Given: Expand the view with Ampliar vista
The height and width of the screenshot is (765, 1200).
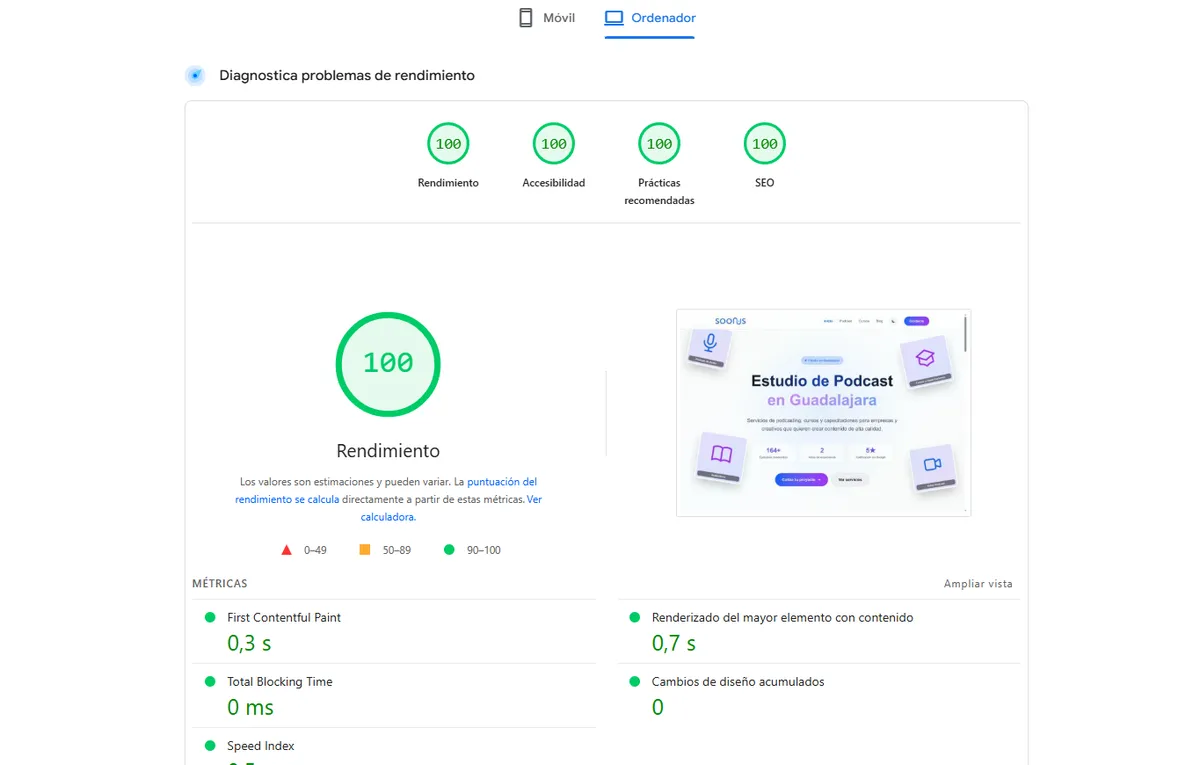Looking at the screenshot, I should [x=977, y=583].
